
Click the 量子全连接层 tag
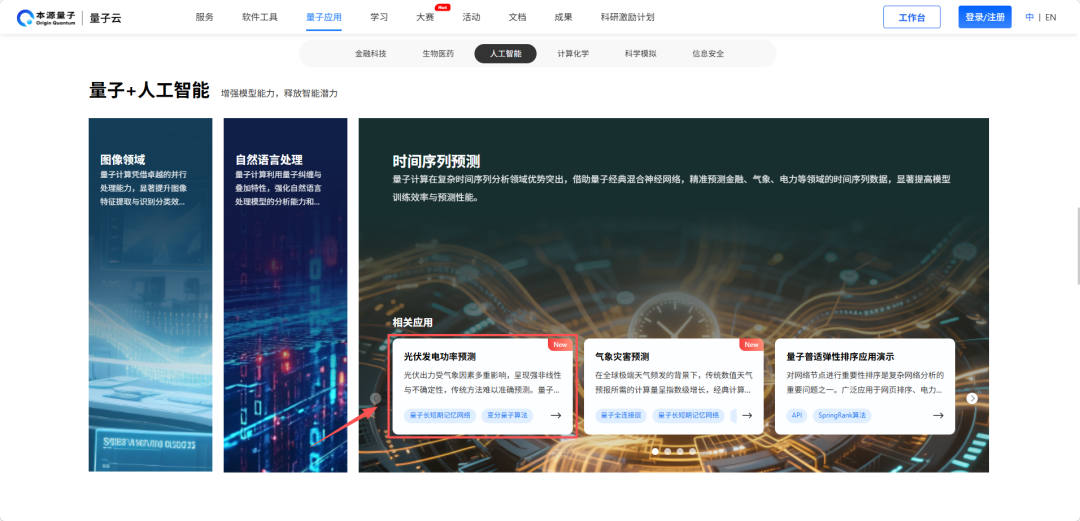pos(621,416)
